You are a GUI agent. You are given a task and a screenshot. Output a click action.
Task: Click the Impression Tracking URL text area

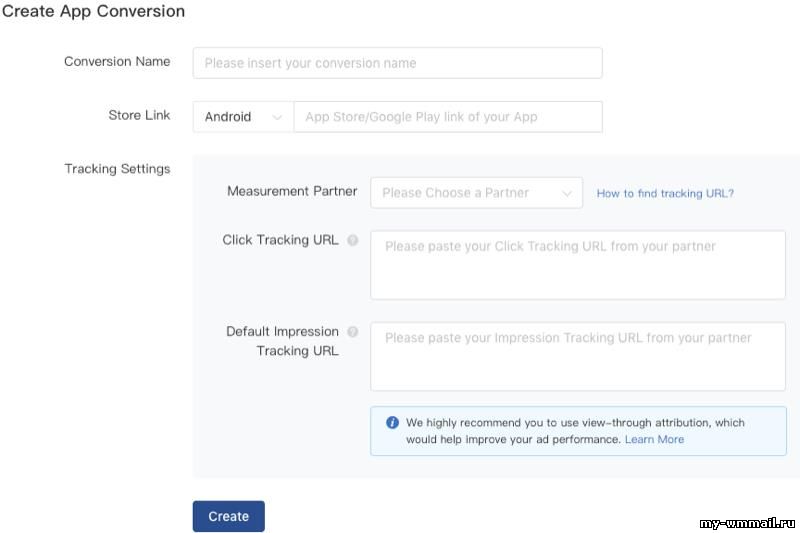coord(578,356)
